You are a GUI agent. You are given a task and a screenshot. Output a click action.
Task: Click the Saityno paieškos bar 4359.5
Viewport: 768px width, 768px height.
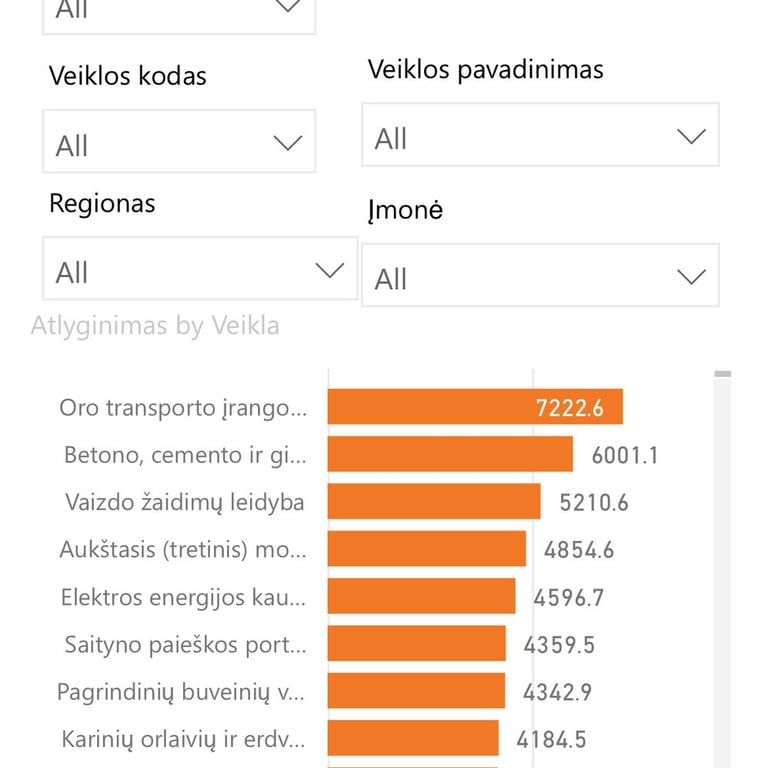pos(416,643)
